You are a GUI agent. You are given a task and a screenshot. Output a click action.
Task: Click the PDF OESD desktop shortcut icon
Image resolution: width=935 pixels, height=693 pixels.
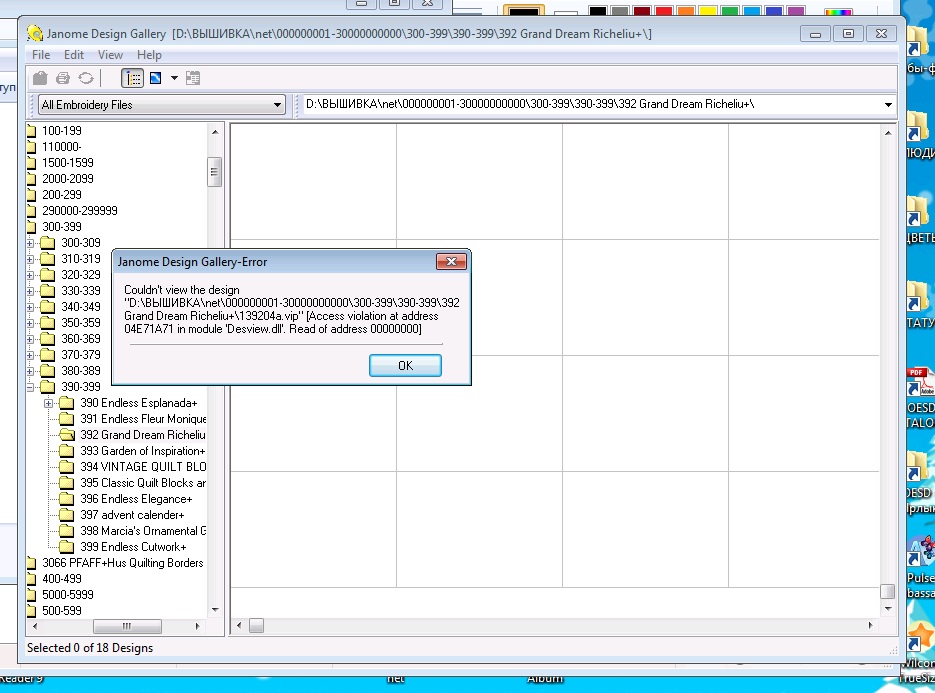tap(919, 382)
